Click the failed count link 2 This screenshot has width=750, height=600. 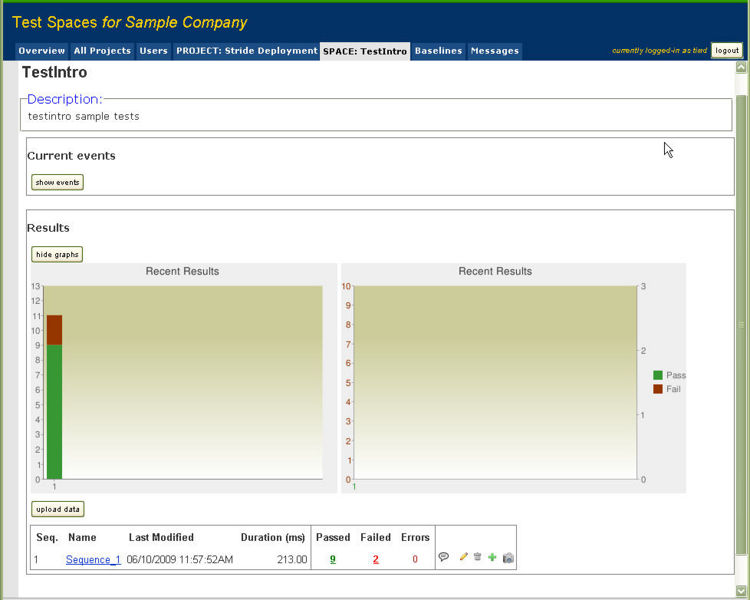(376, 559)
